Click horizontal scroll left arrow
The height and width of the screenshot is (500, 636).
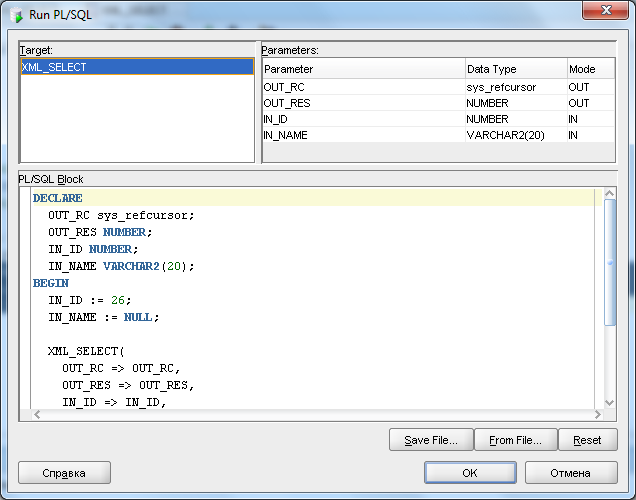(x=37, y=414)
